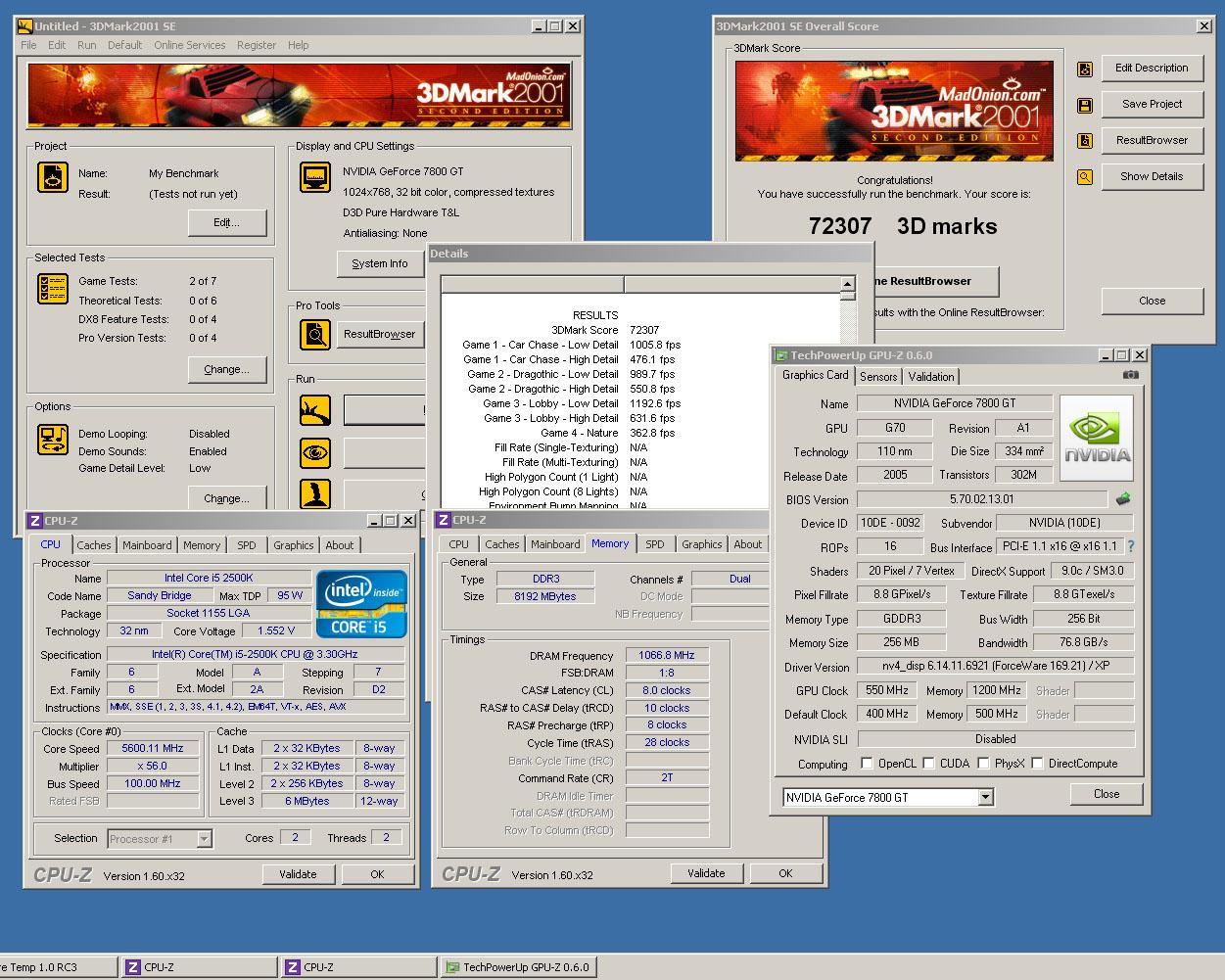The image size is (1225, 980).
Task: Click the ResultBrowser icon in score window
Action: pos(1085,141)
